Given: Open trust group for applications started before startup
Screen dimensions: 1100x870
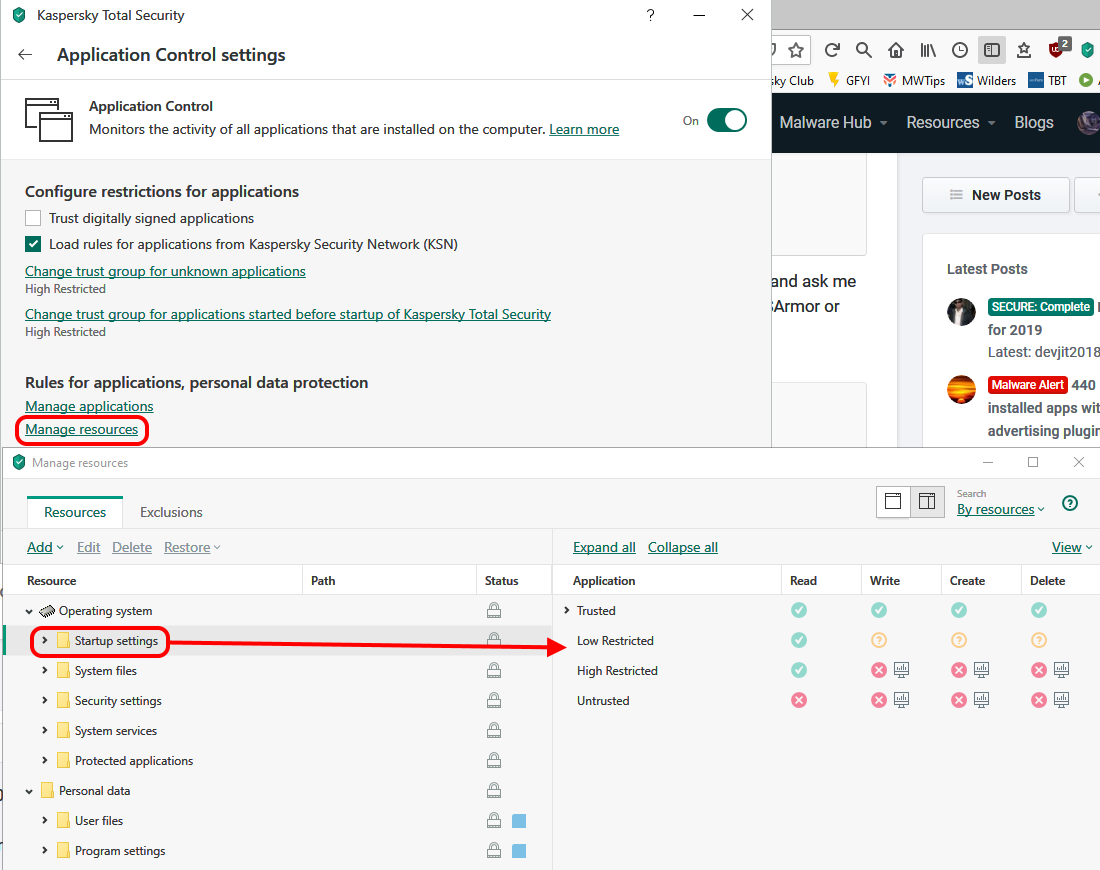Looking at the screenshot, I should [288, 314].
